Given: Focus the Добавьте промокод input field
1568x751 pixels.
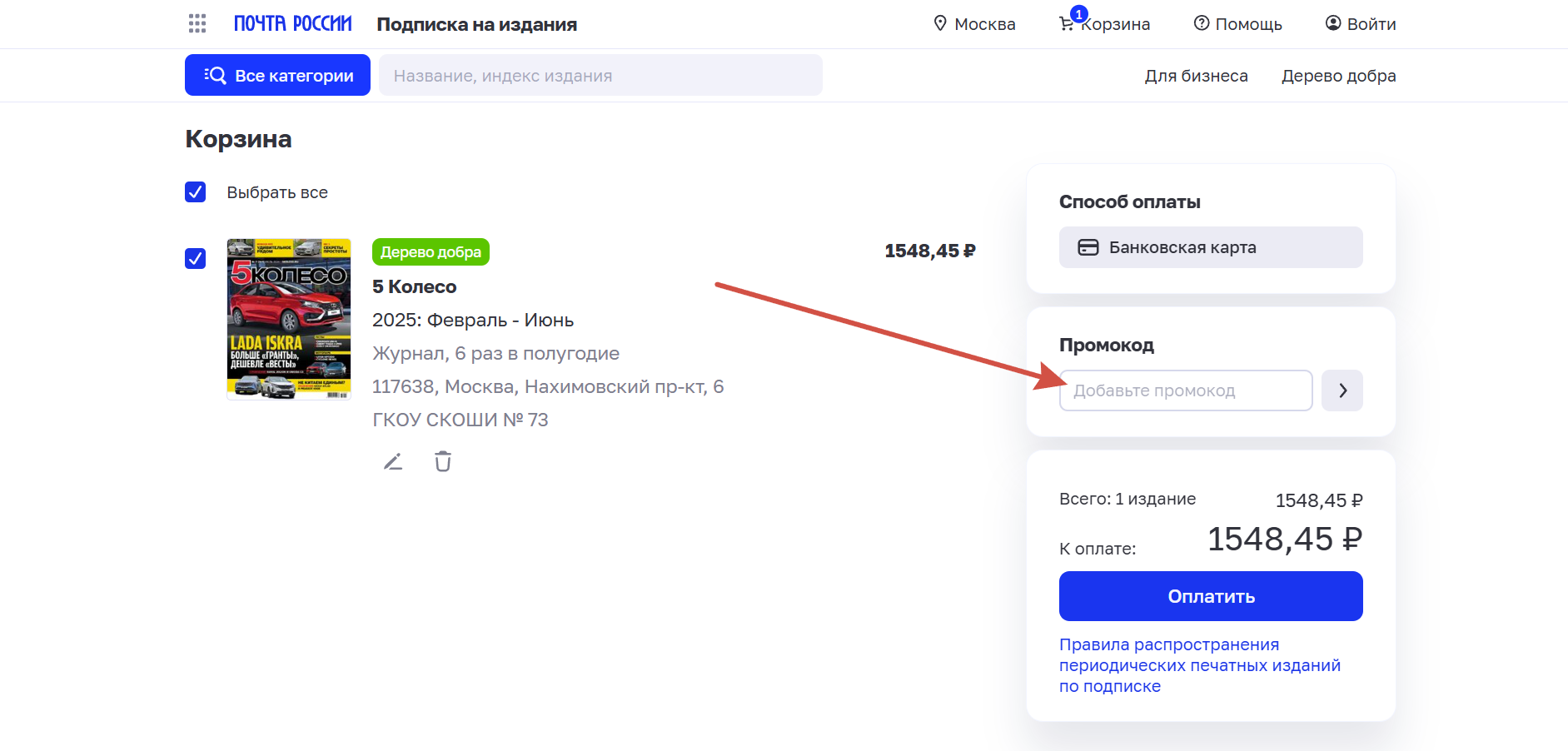Looking at the screenshot, I should [1185, 390].
